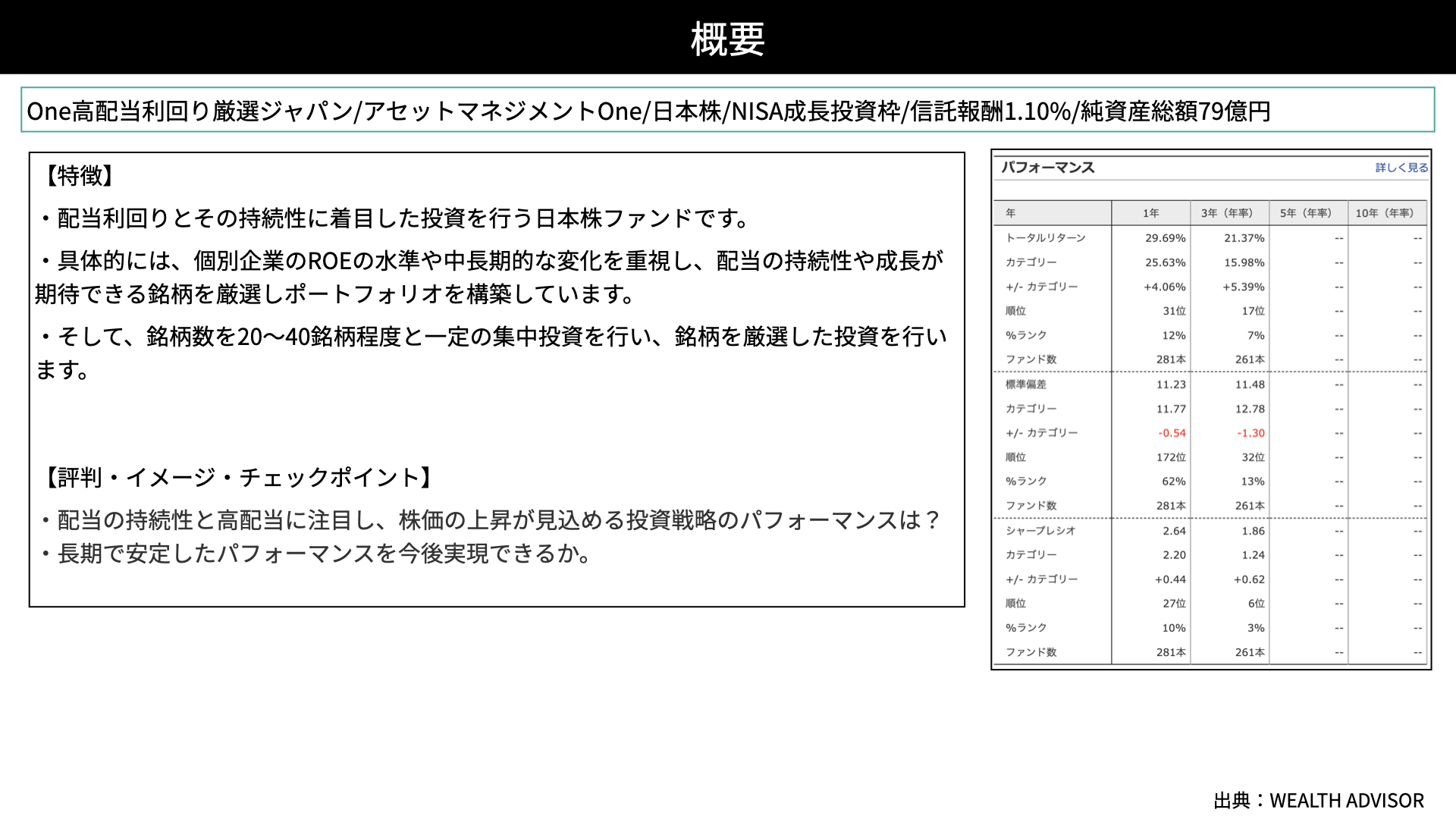Click the 2.64 Sharpe ratio value
Image resolution: width=1456 pixels, height=819 pixels.
[1175, 531]
